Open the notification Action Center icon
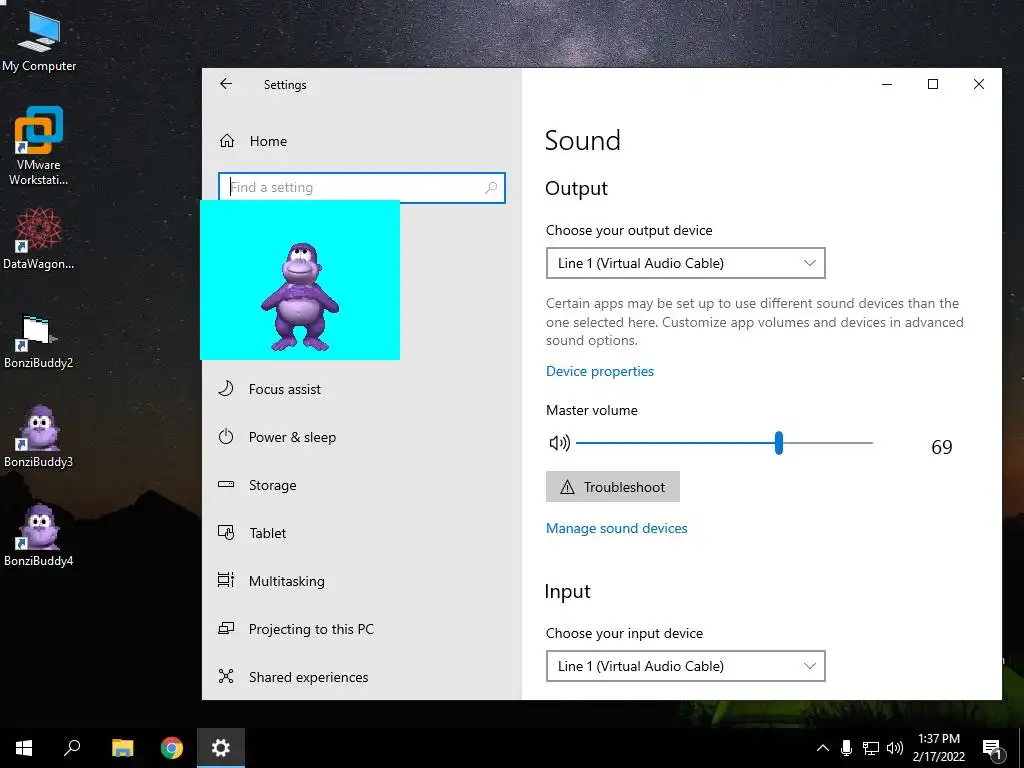This screenshot has height=768, width=1024. (x=992, y=749)
